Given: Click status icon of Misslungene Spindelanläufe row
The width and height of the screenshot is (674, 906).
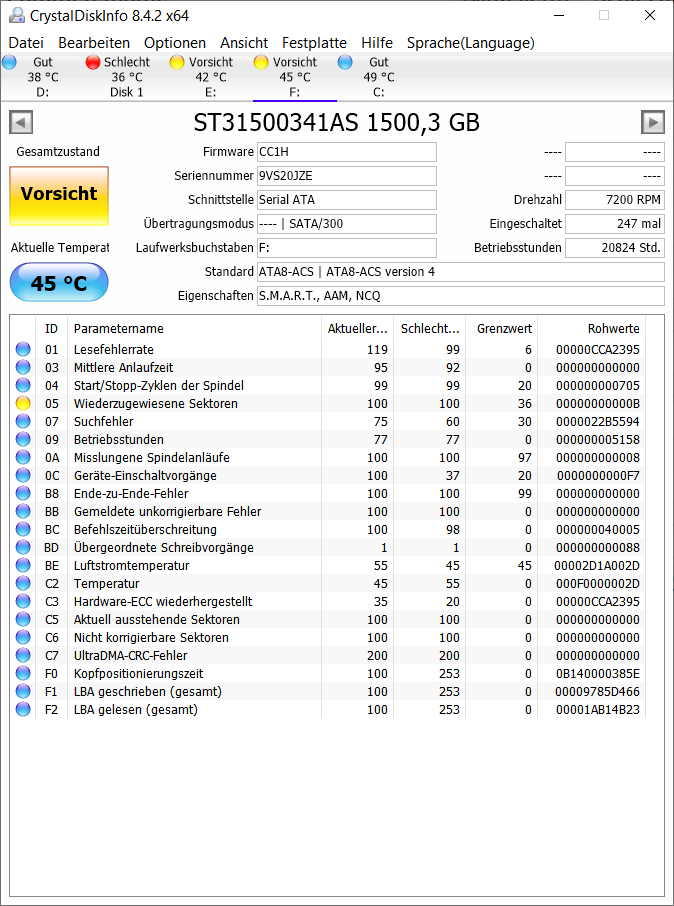Looking at the screenshot, I should coord(23,458).
